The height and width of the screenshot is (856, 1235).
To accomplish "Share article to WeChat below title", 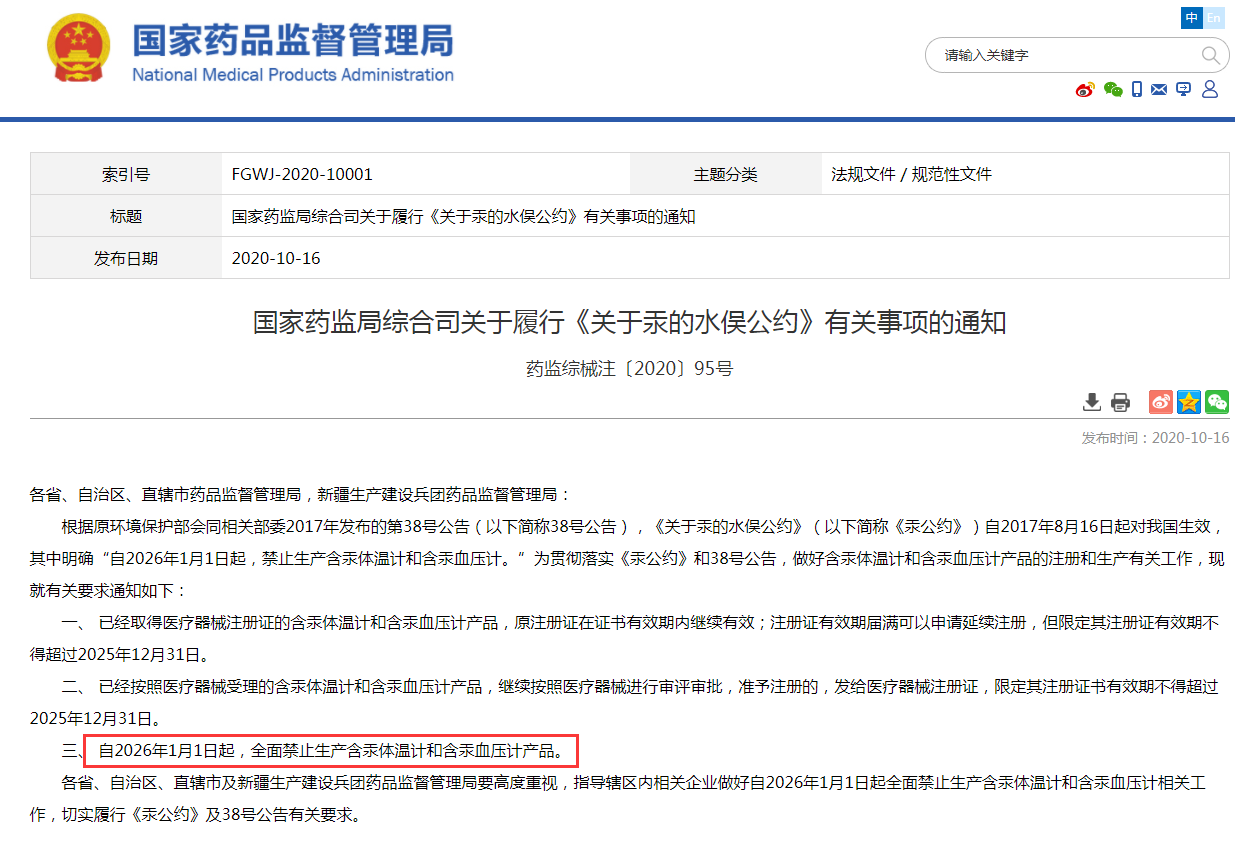I will point(1216,402).
